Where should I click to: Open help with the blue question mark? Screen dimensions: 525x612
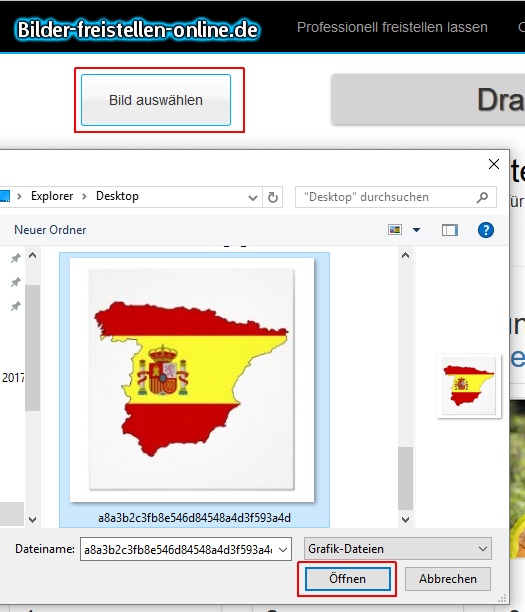click(x=486, y=230)
